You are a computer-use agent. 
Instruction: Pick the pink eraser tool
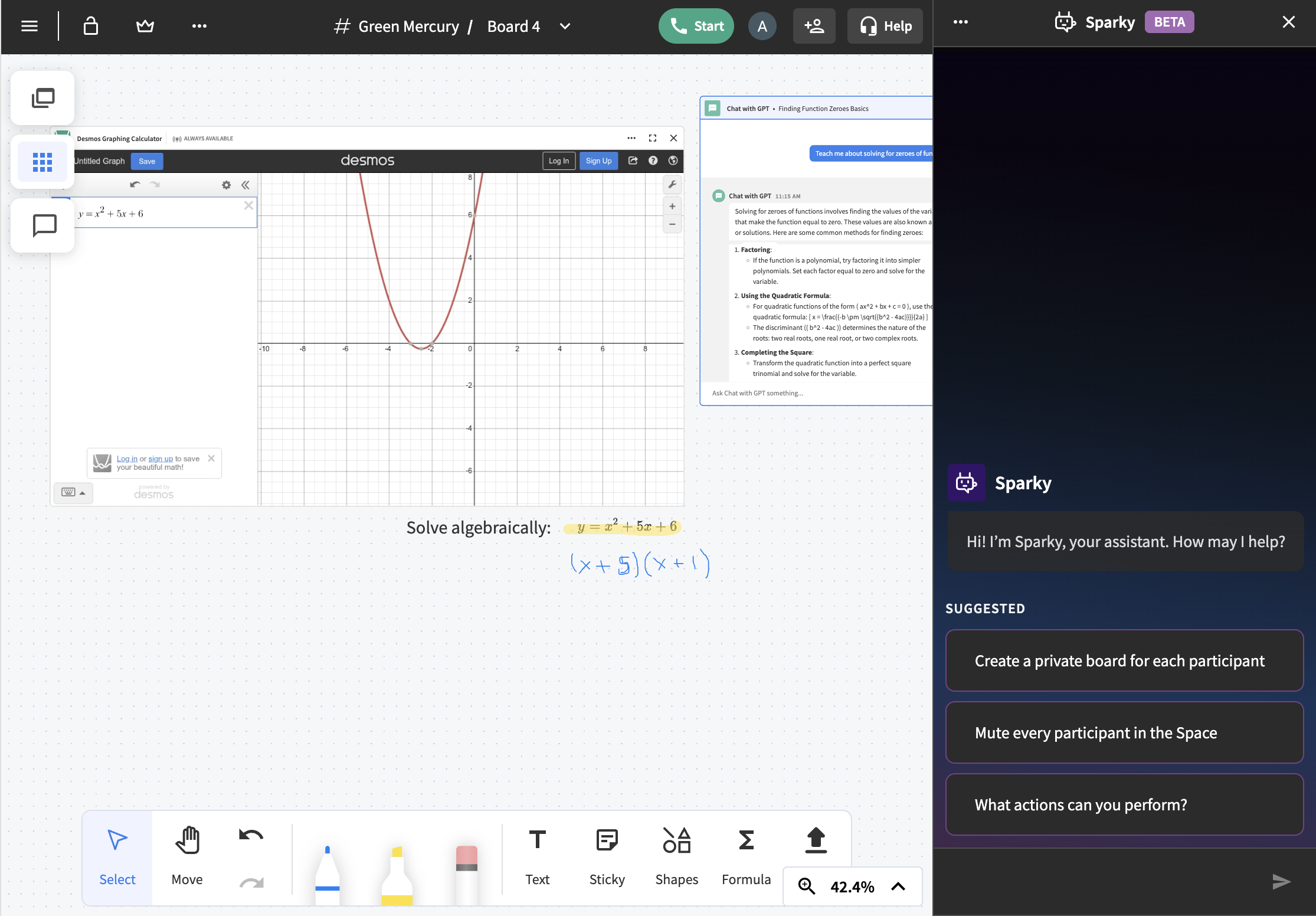point(466,874)
